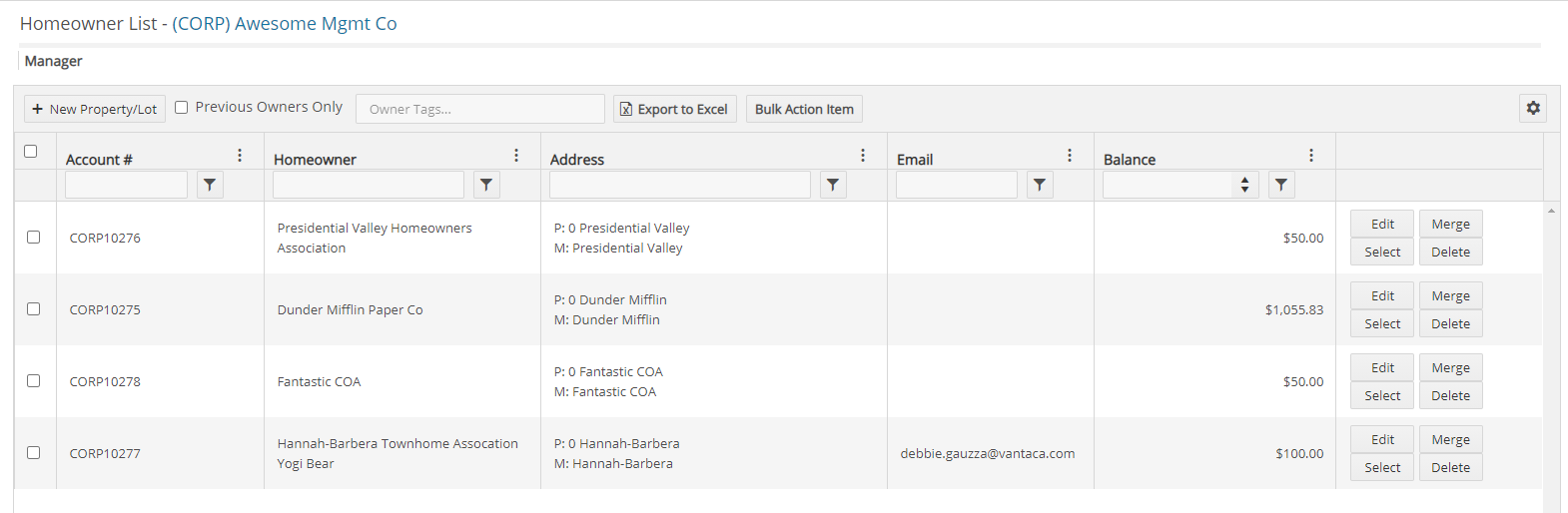Image resolution: width=1568 pixels, height=513 pixels.
Task: Click the Account # filter funnel icon
Action: [210, 185]
